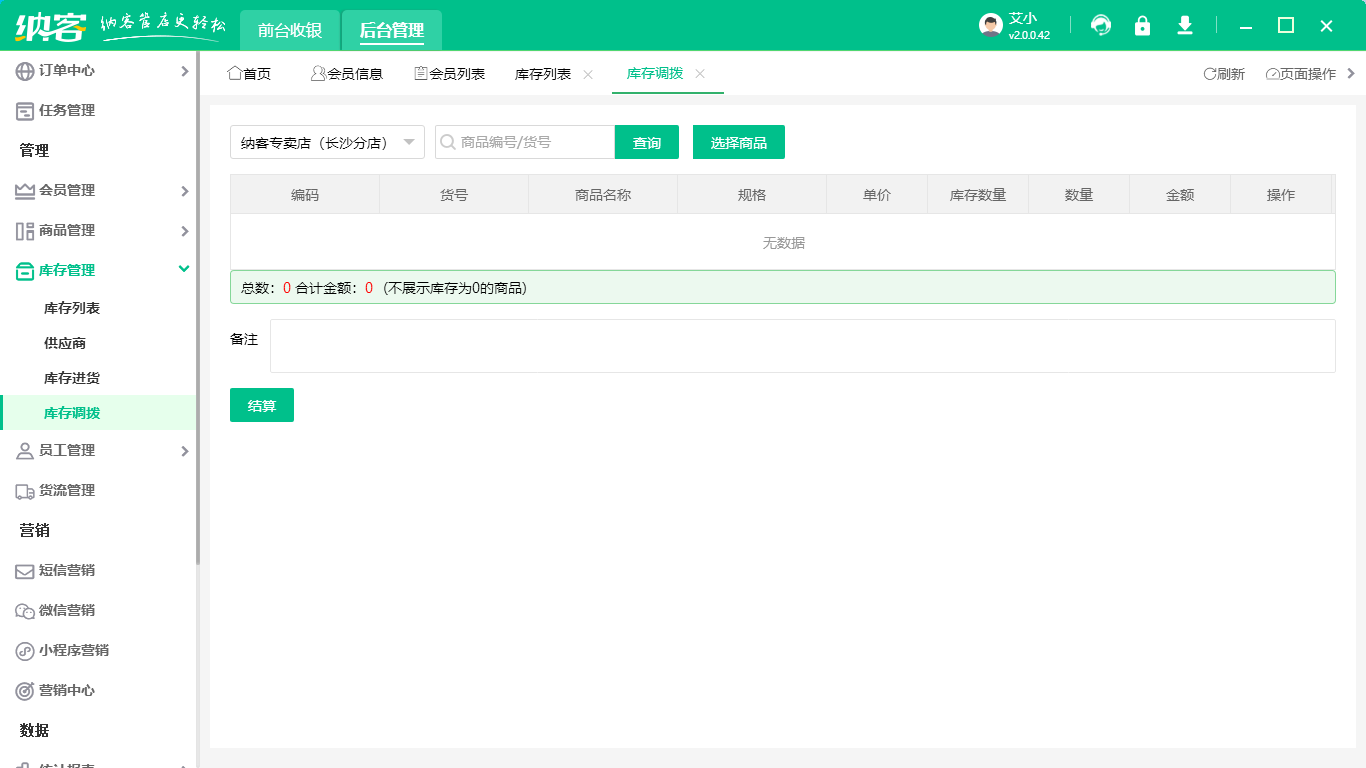This screenshot has width=1366, height=768.
Task: Click the 营销中心 target icon
Action: [23, 690]
